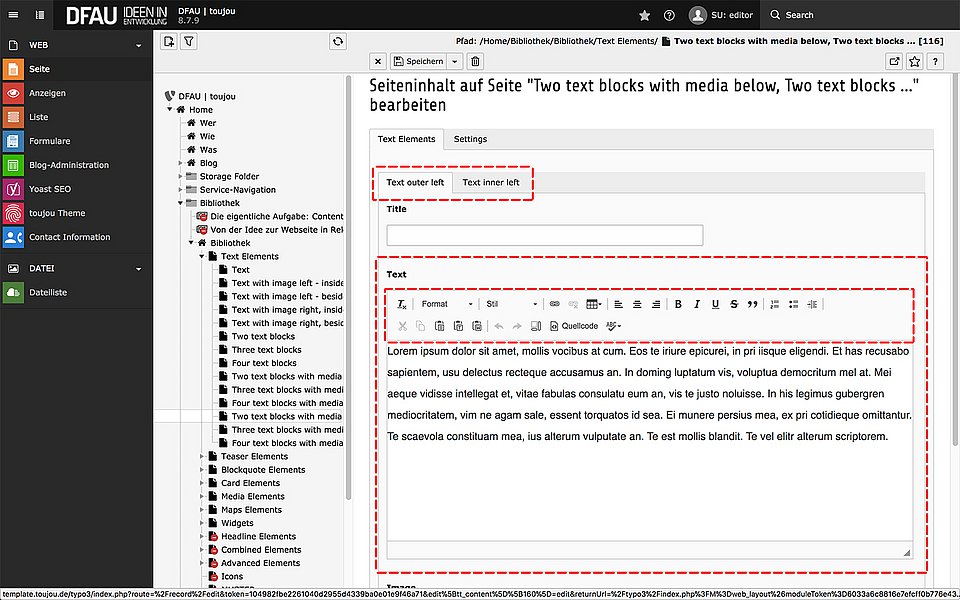The height and width of the screenshot is (600, 960).
Task: Click the Title input field
Action: (x=545, y=235)
